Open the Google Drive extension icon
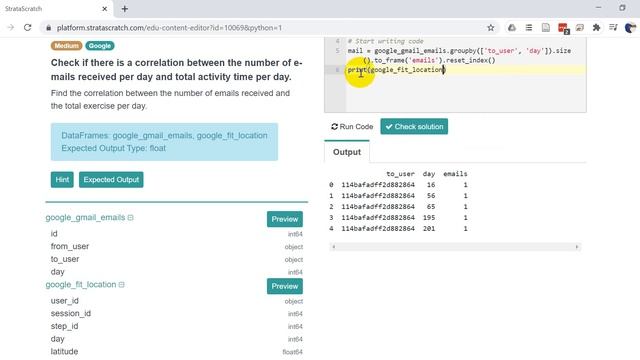This screenshot has height=360, width=640. click(x=512, y=28)
